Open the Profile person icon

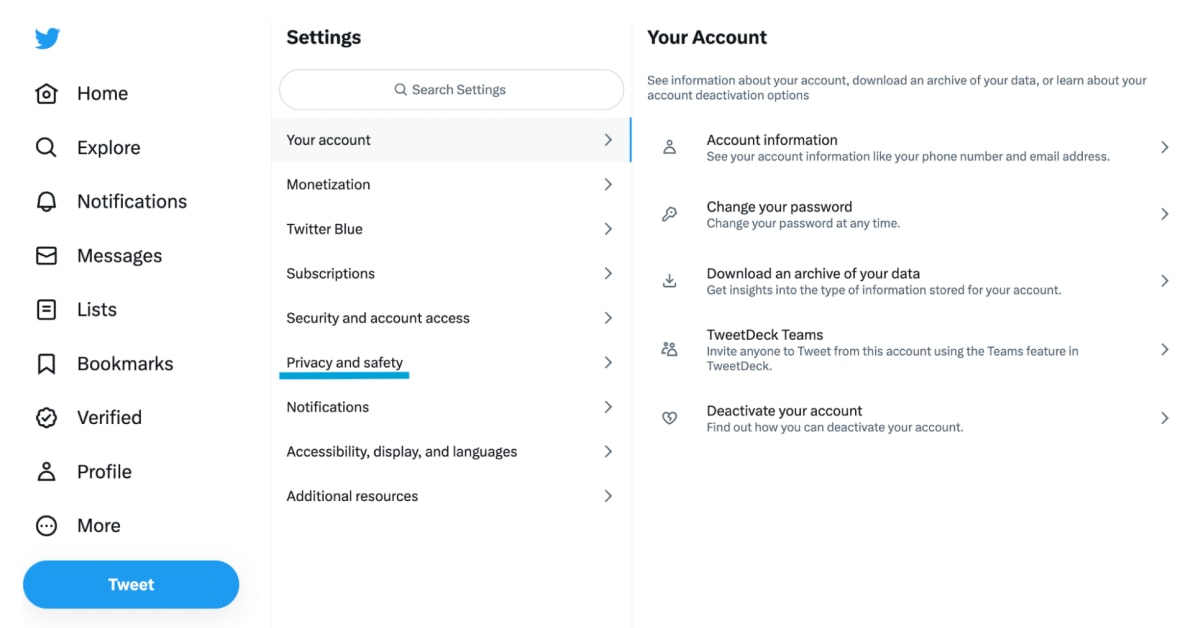point(45,471)
